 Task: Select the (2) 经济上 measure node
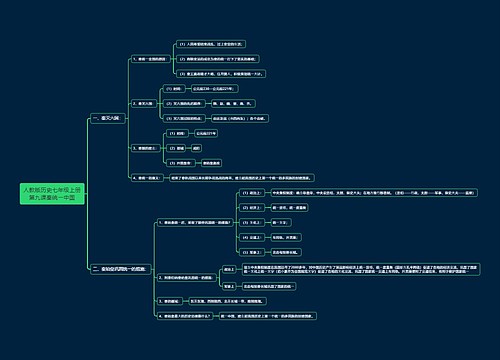pyautogui.click(x=252, y=208)
